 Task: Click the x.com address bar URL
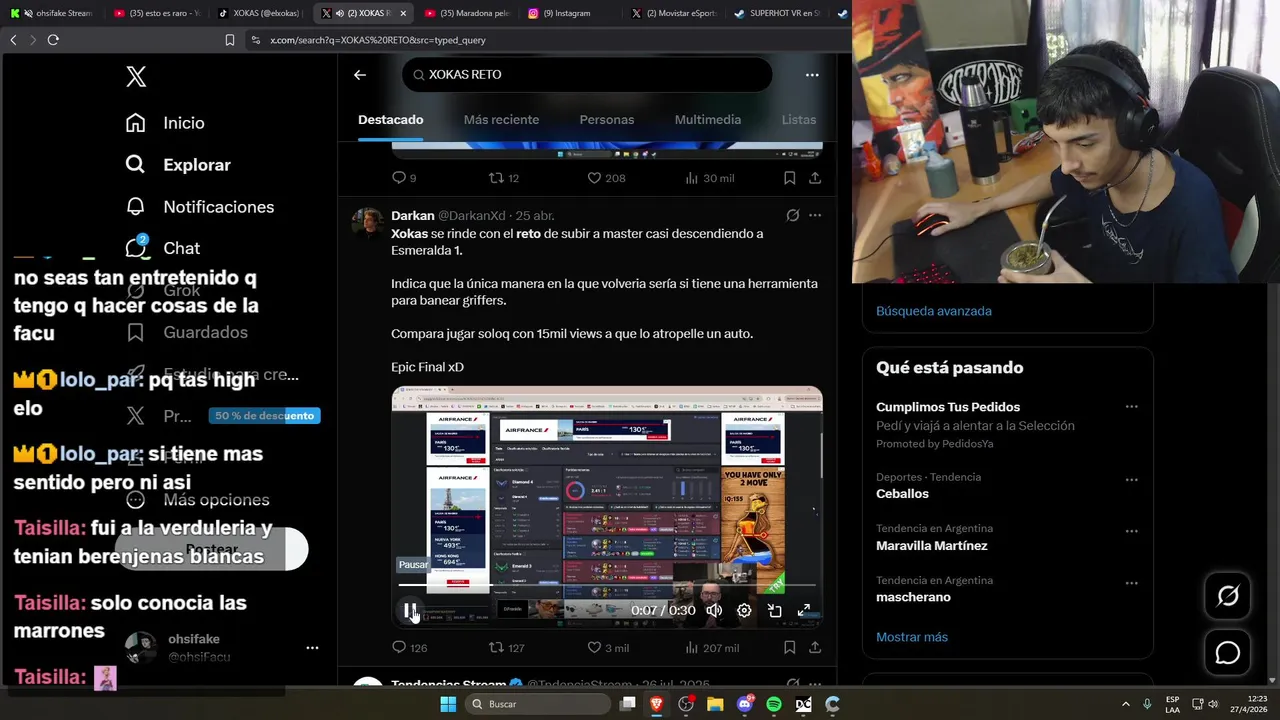pyautogui.click(x=378, y=40)
